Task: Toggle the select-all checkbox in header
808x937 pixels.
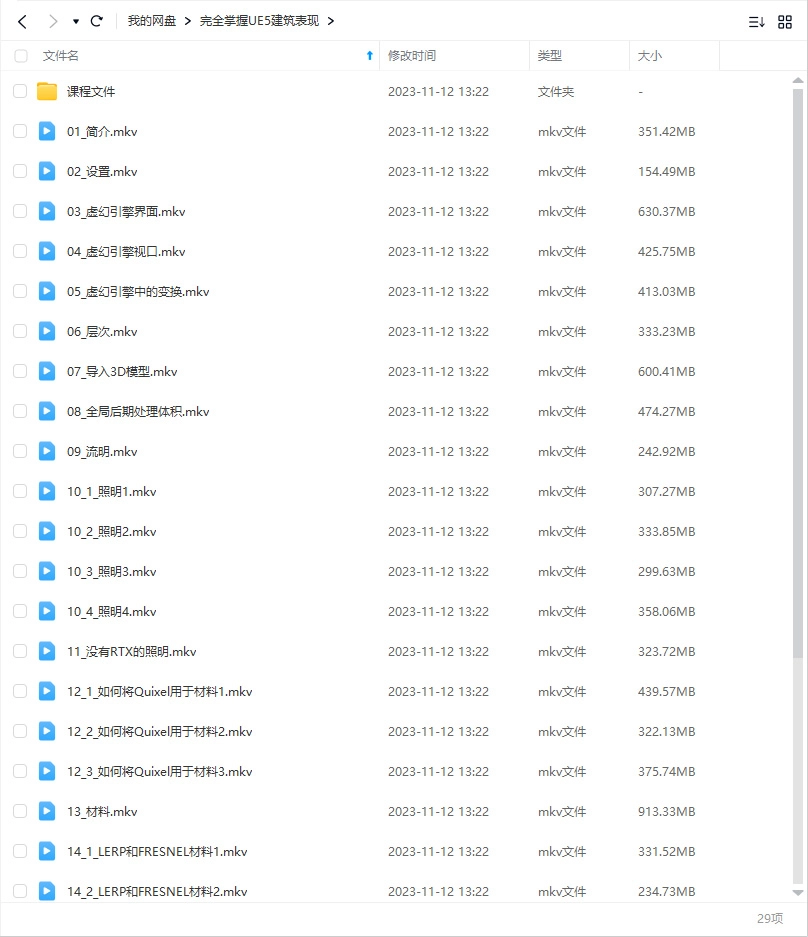Action: 21,56
